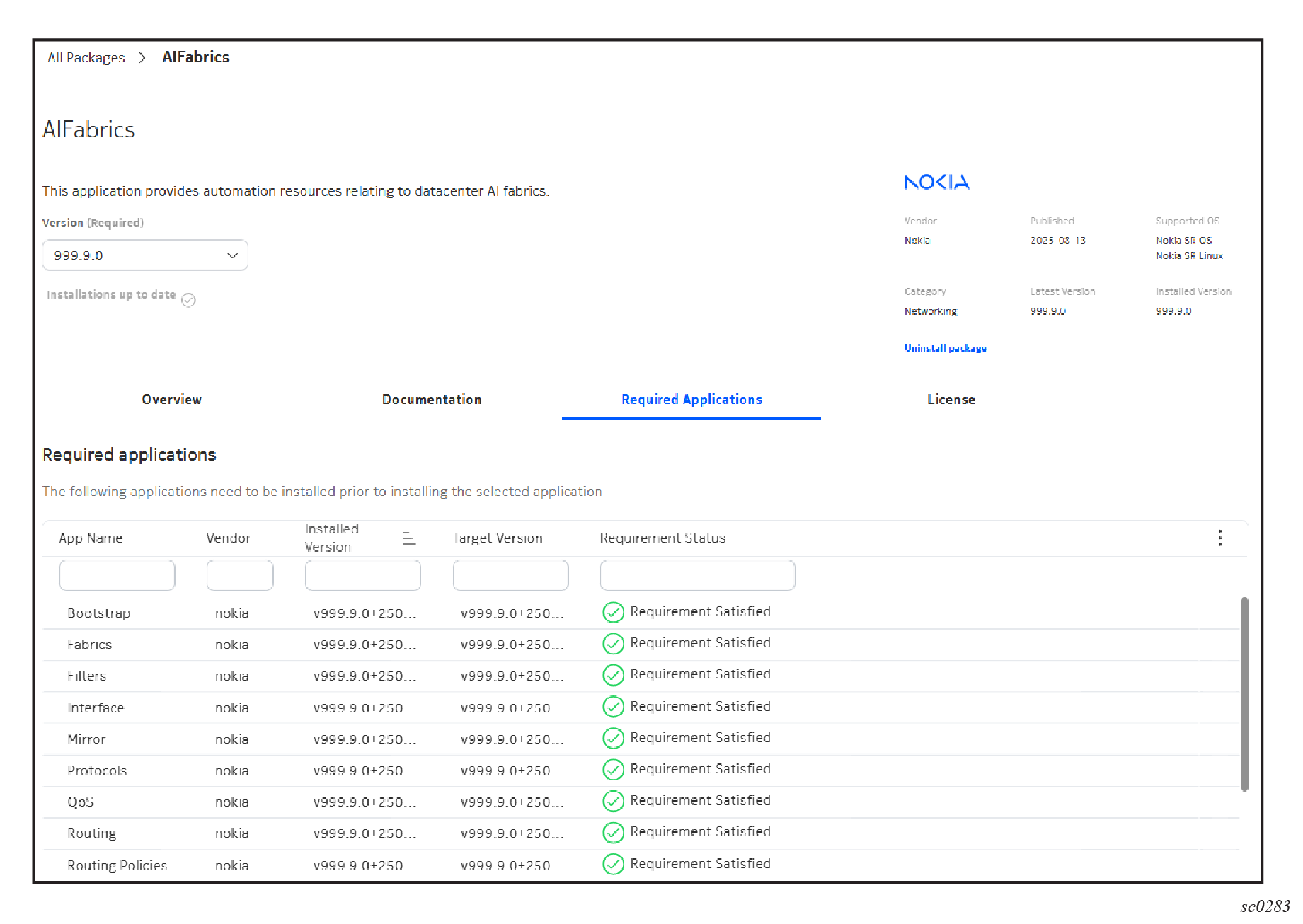Click the Uninstall package link
Screen dimensions: 1303x924
click(x=945, y=348)
